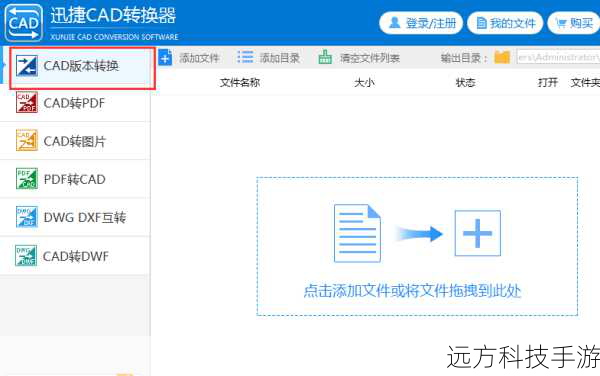
Task: Click the green PDF转CAD icon
Action: coord(27,179)
